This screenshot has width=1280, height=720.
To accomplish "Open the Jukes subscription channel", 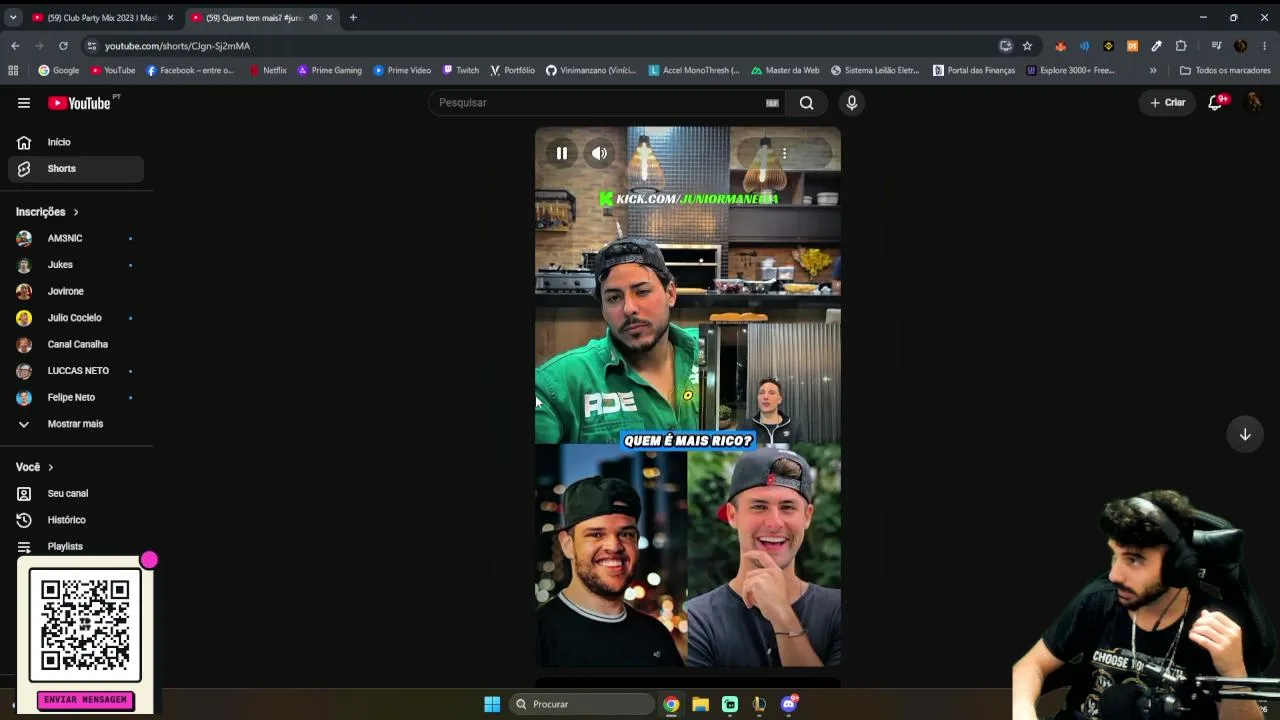I will pyautogui.click(x=76, y=265).
